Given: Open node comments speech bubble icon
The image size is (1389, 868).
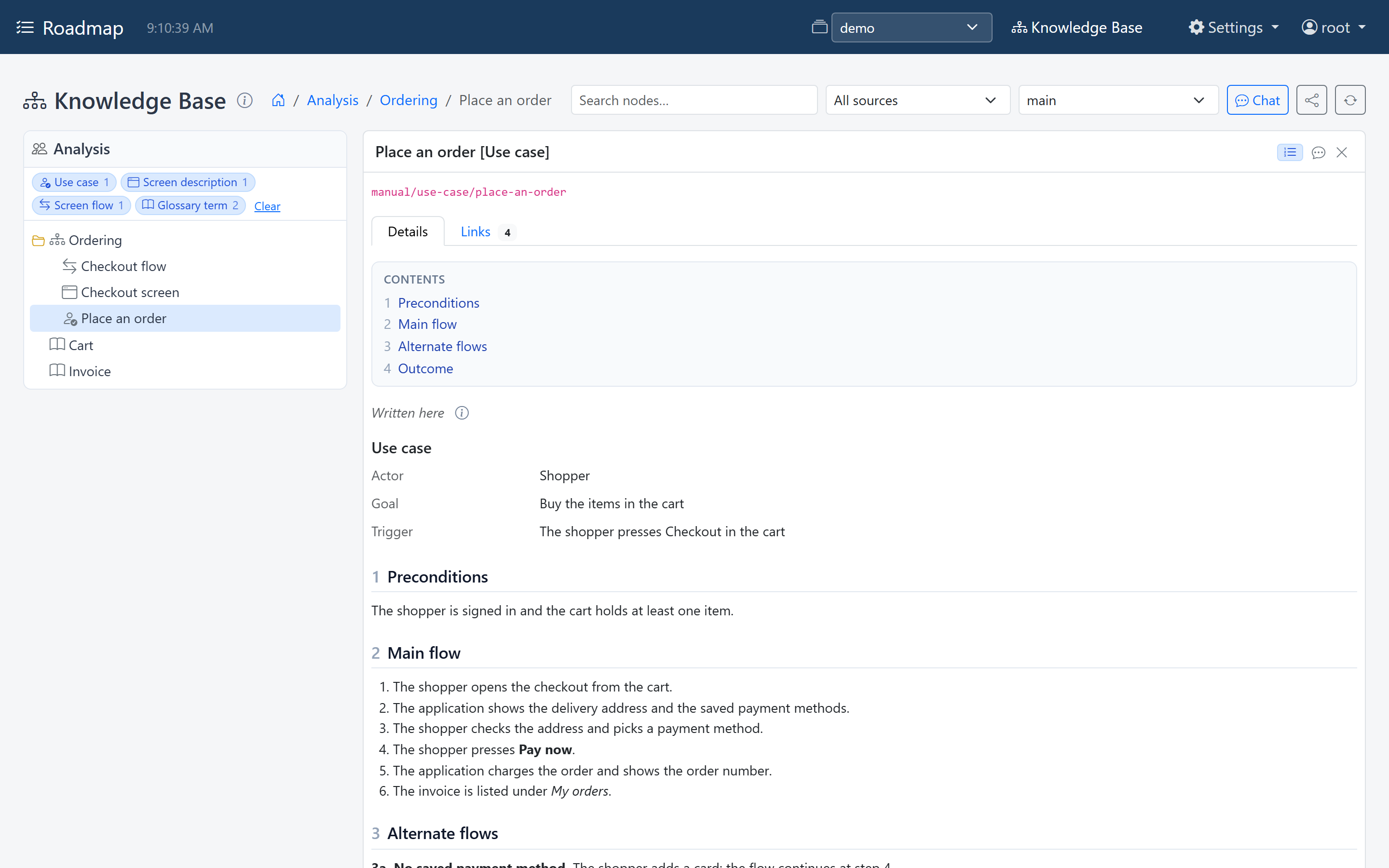Looking at the screenshot, I should pyautogui.click(x=1319, y=152).
